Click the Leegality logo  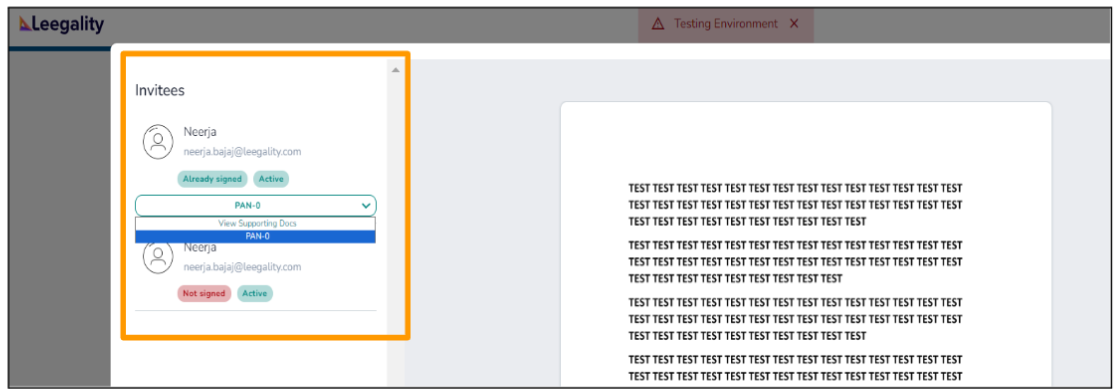(x=61, y=24)
